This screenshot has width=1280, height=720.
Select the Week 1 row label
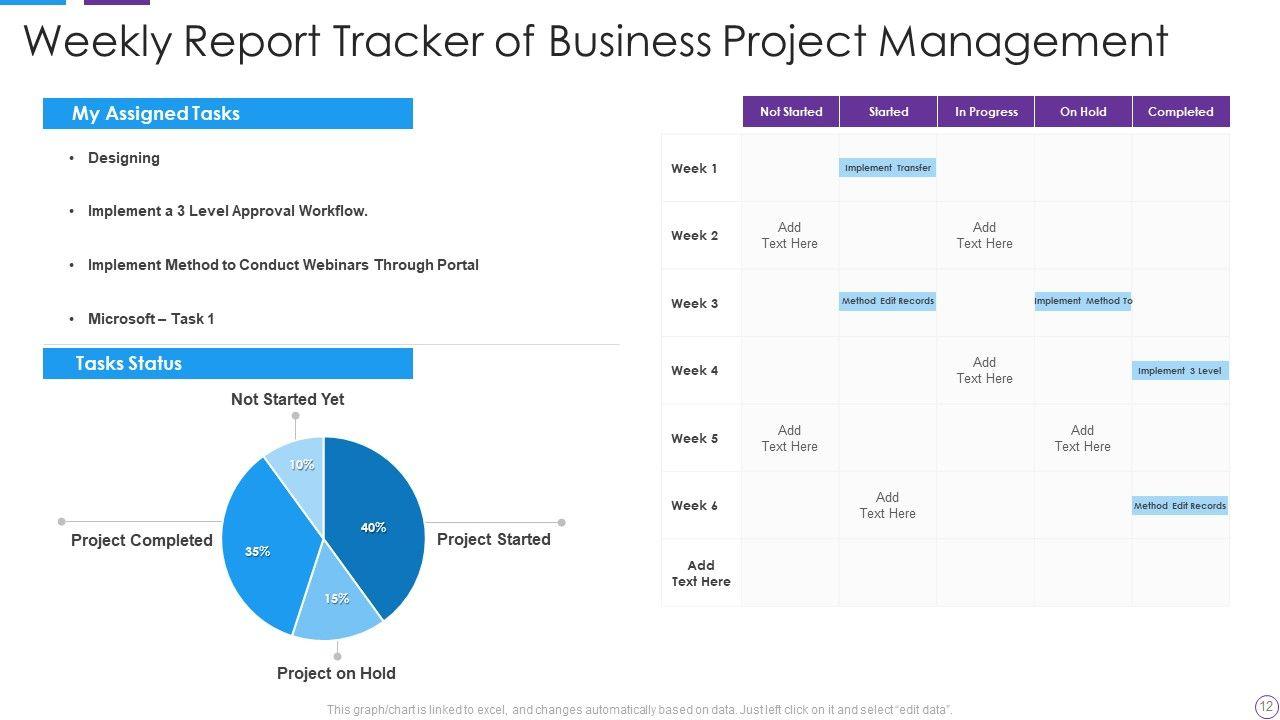694,169
